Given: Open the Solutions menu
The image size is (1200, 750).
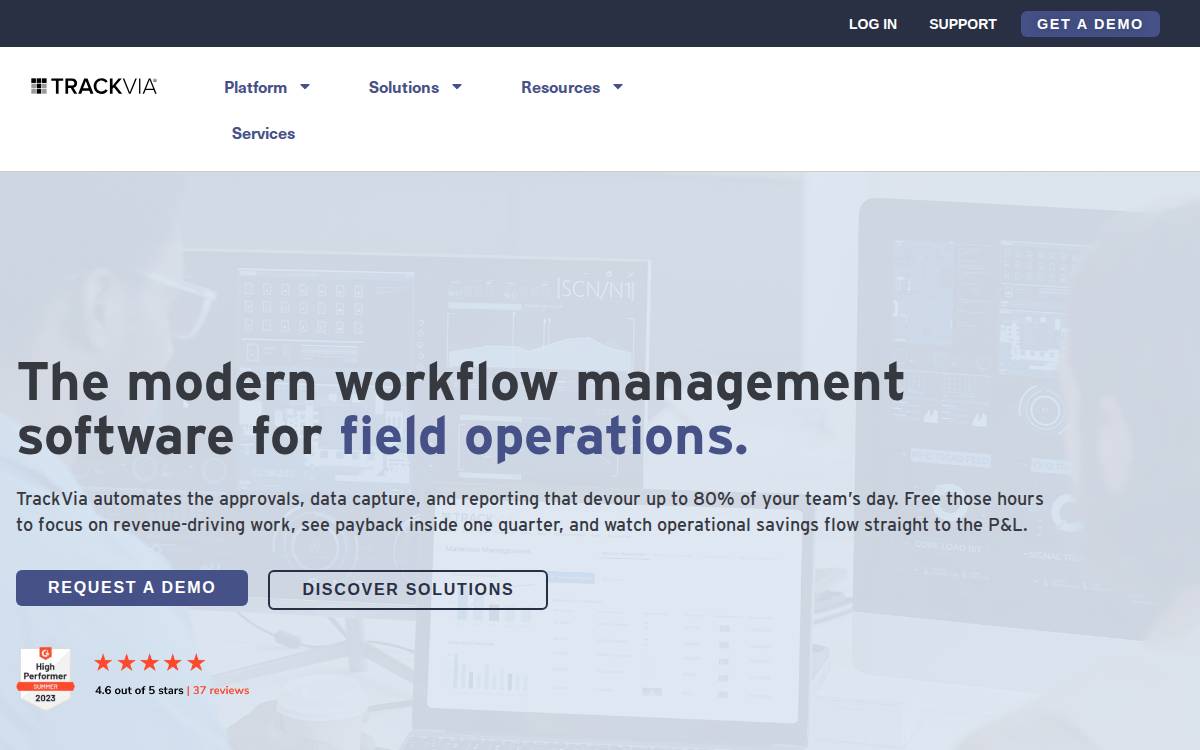Looking at the screenshot, I should [404, 87].
